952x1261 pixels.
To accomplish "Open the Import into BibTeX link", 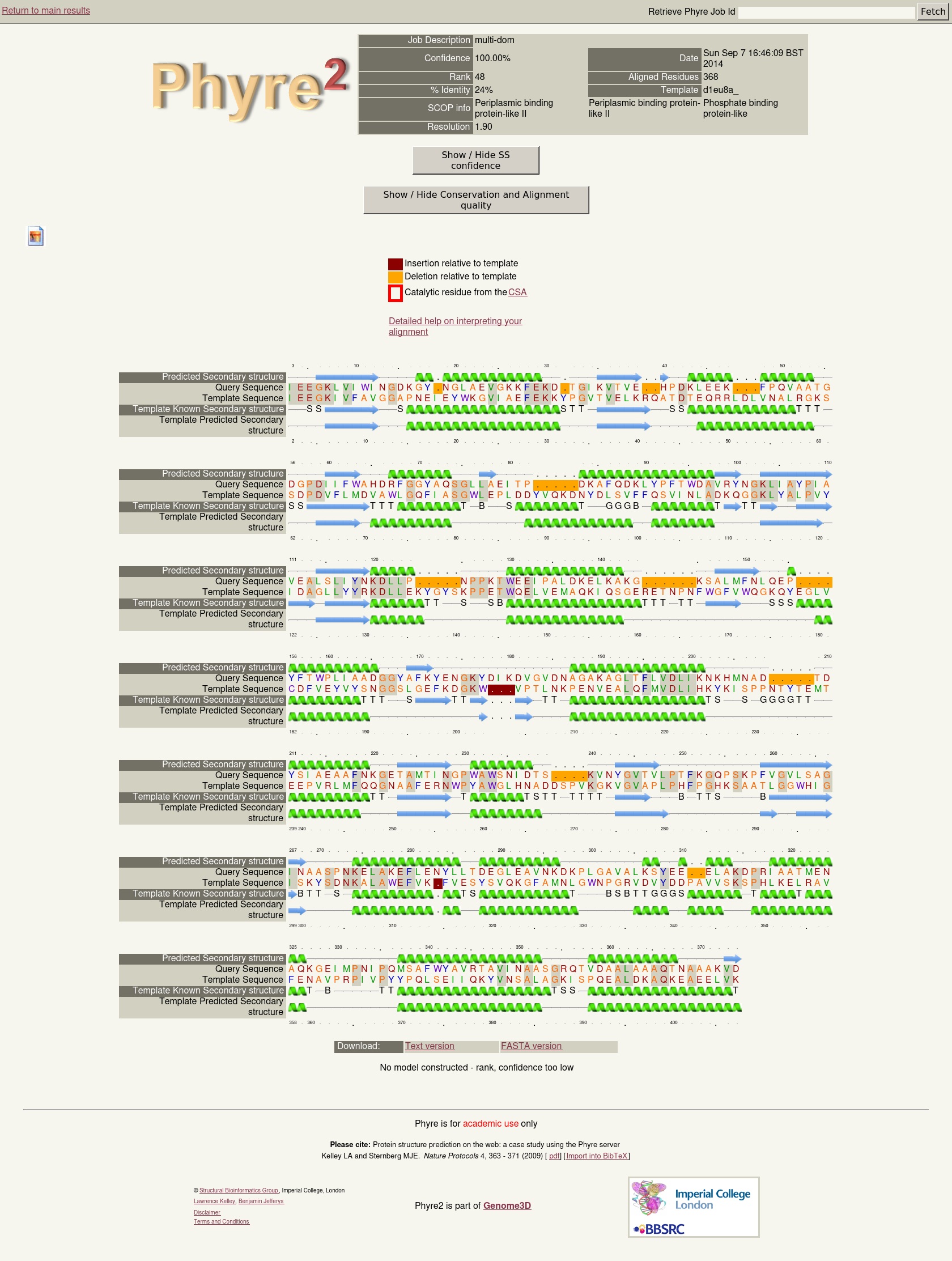I will coord(596,1156).
